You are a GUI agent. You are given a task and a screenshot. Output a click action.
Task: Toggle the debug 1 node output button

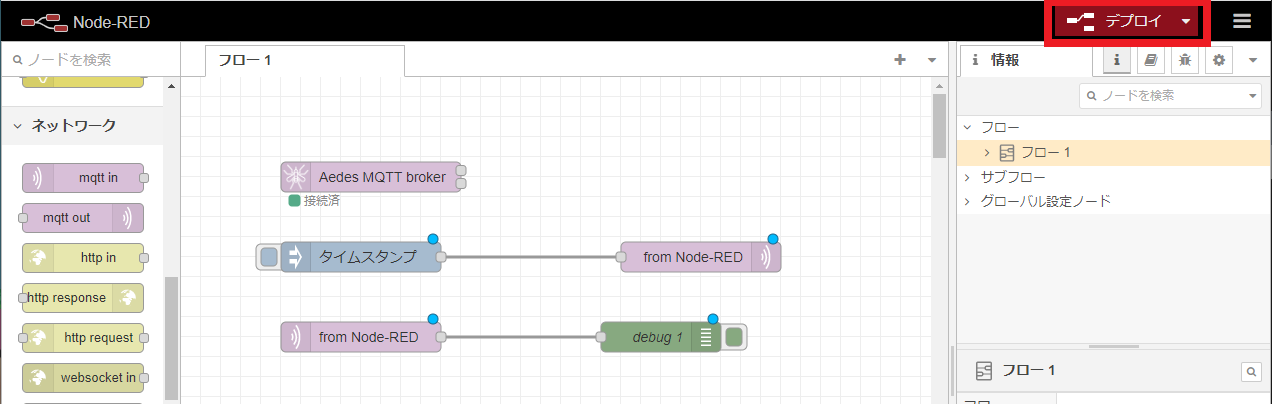click(734, 337)
